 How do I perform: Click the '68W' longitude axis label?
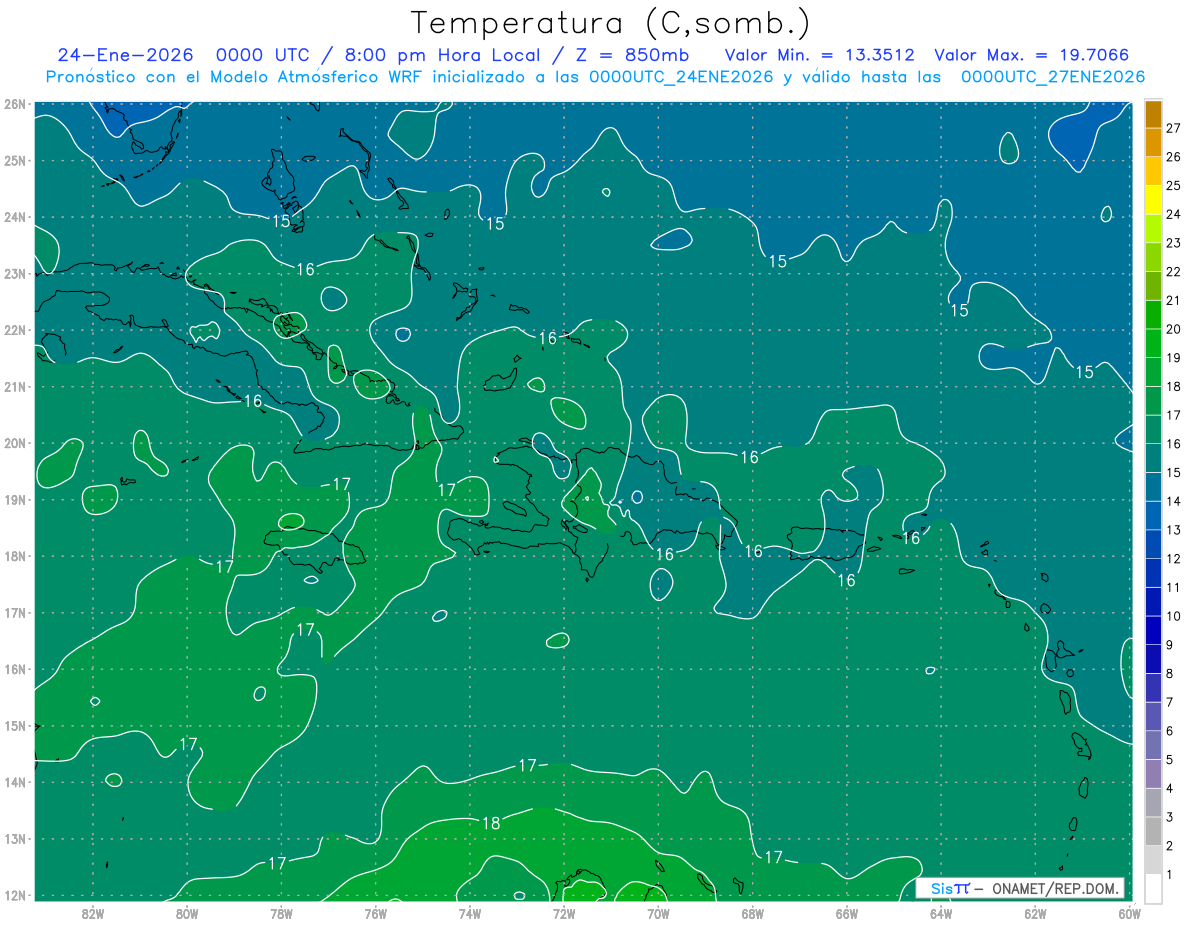752,913
